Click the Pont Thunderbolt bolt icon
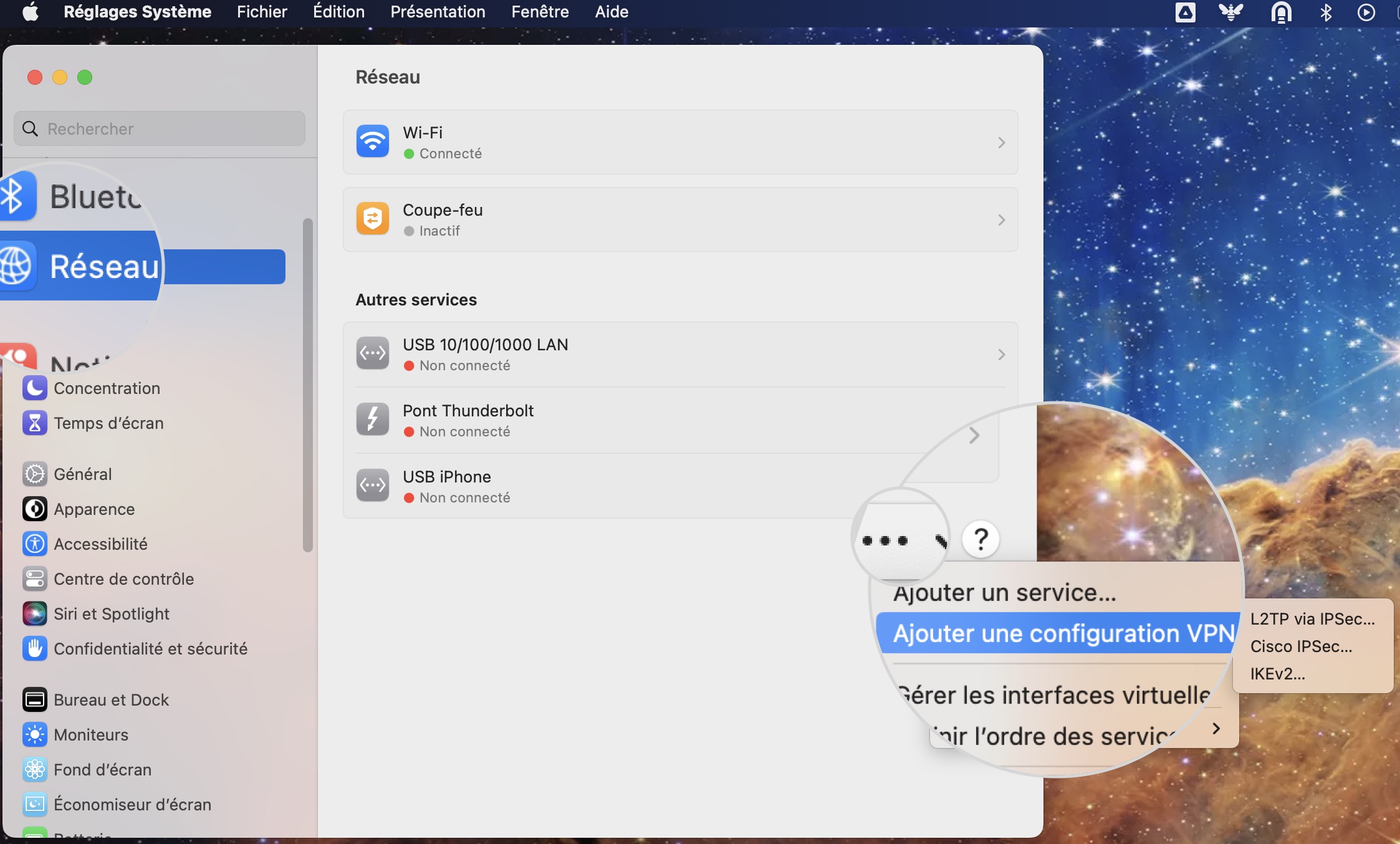This screenshot has width=1400, height=844. pyautogui.click(x=373, y=420)
